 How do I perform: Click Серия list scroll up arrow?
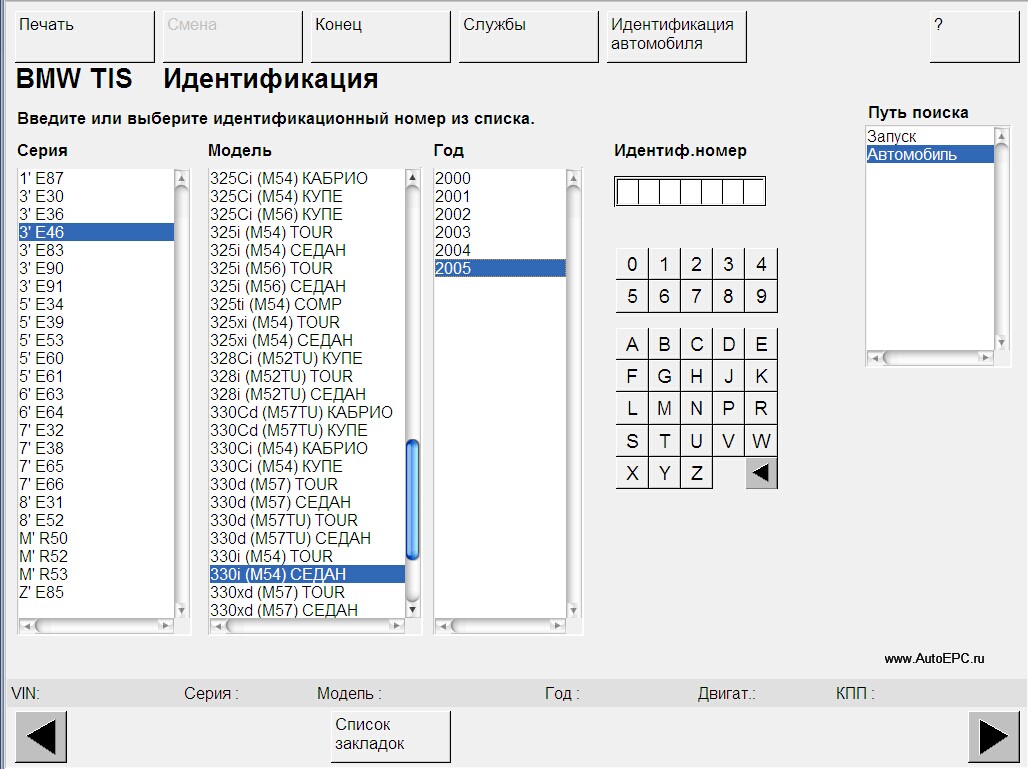click(182, 178)
